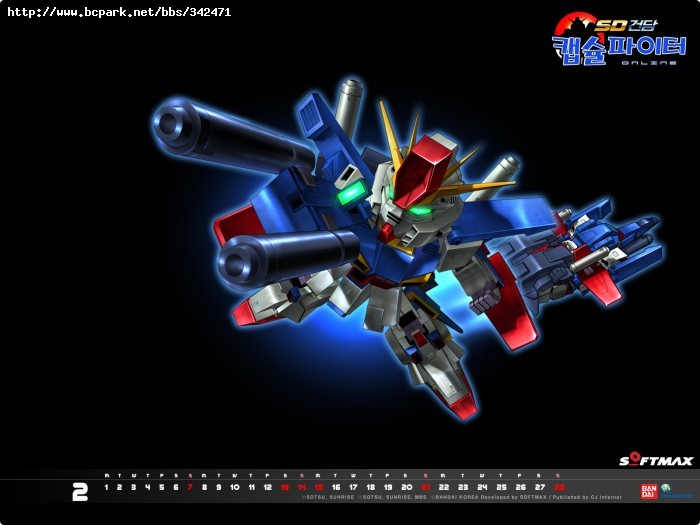The width and height of the screenshot is (700, 525).
Task: Click the large Gundam robot's red head crest
Action: pyautogui.click(x=422, y=171)
